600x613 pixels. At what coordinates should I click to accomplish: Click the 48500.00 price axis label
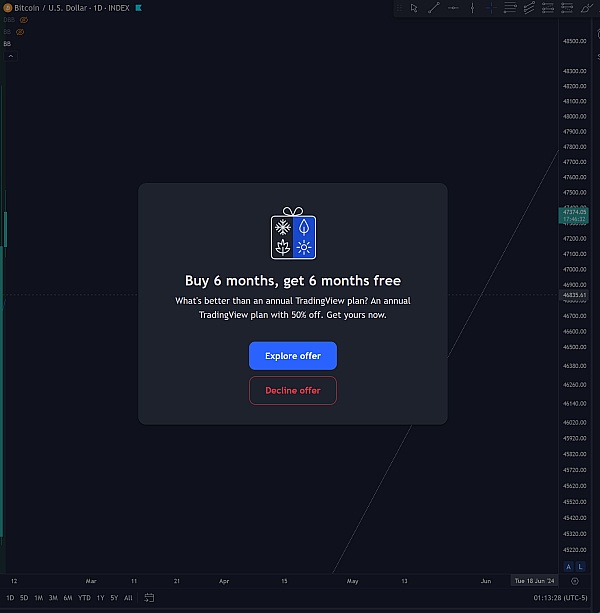(x=574, y=41)
